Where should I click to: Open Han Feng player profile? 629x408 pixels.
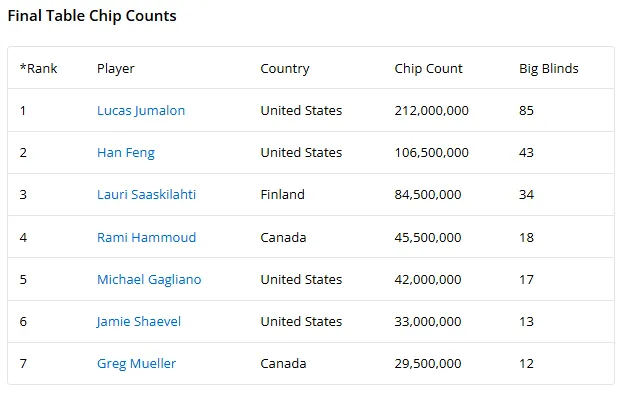(x=126, y=152)
